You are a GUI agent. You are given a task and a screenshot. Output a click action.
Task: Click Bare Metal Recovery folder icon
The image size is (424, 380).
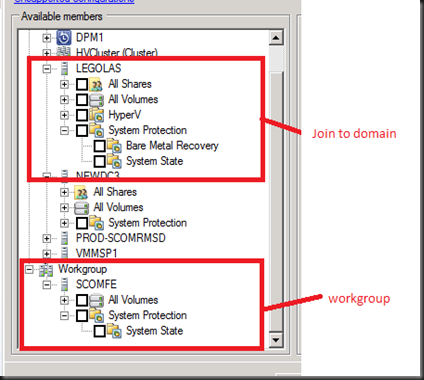pos(114,146)
